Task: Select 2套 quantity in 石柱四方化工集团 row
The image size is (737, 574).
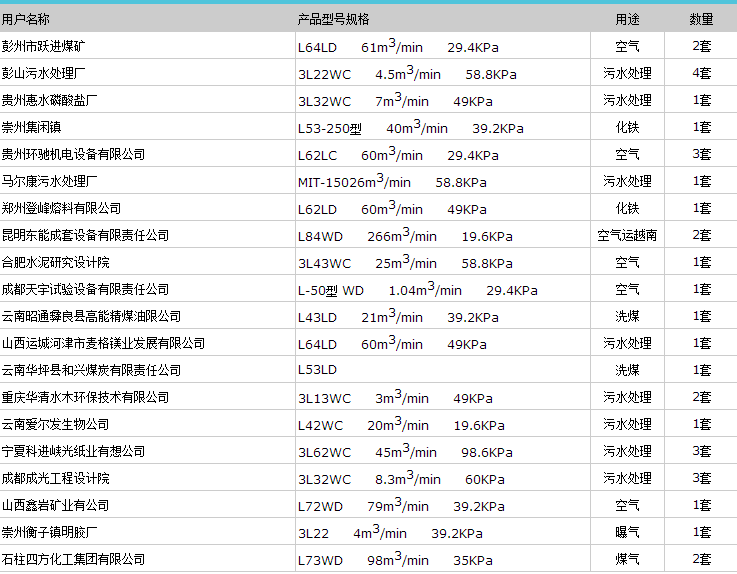Action: click(701, 560)
